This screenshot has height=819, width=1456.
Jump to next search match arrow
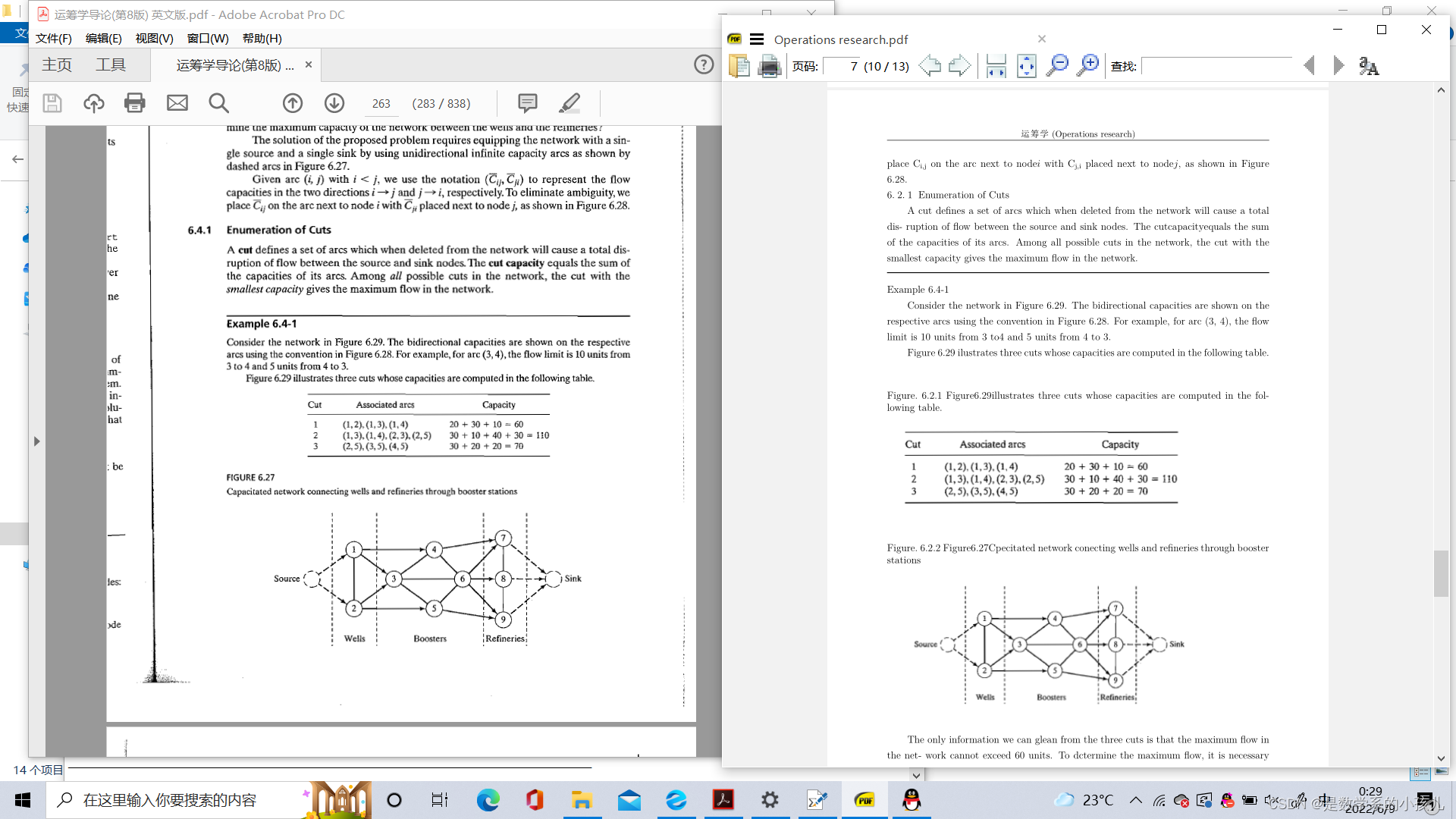click(1338, 66)
